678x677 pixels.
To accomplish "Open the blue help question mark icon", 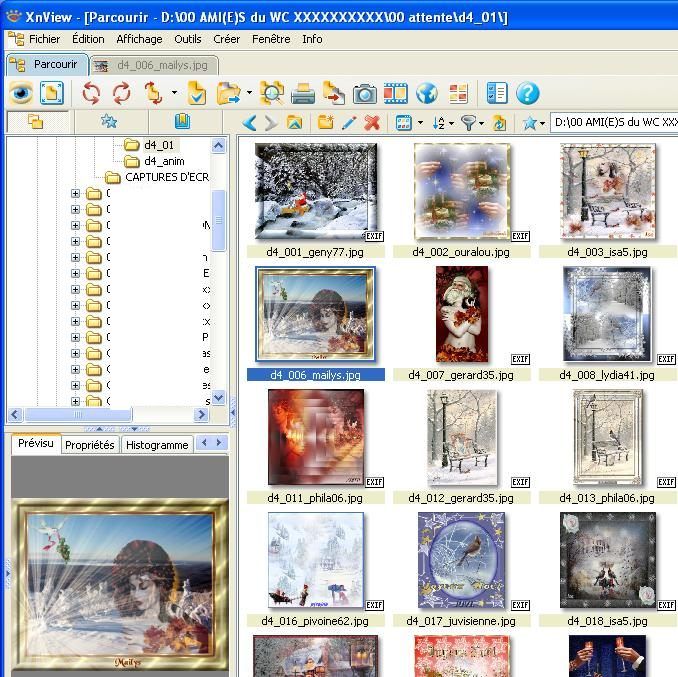I will pyautogui.click(x=527, y=94).
